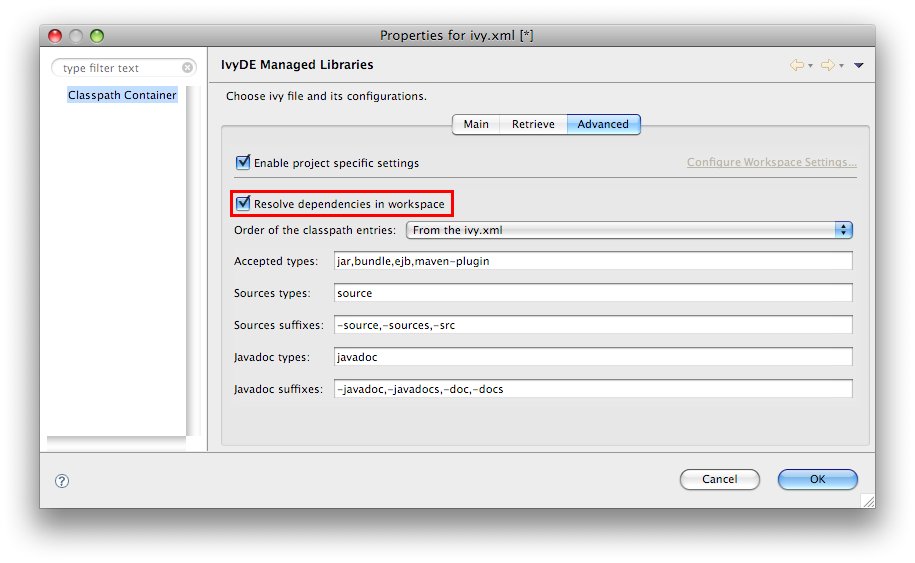Focus the type filter text search box

(x=118, y=68)
